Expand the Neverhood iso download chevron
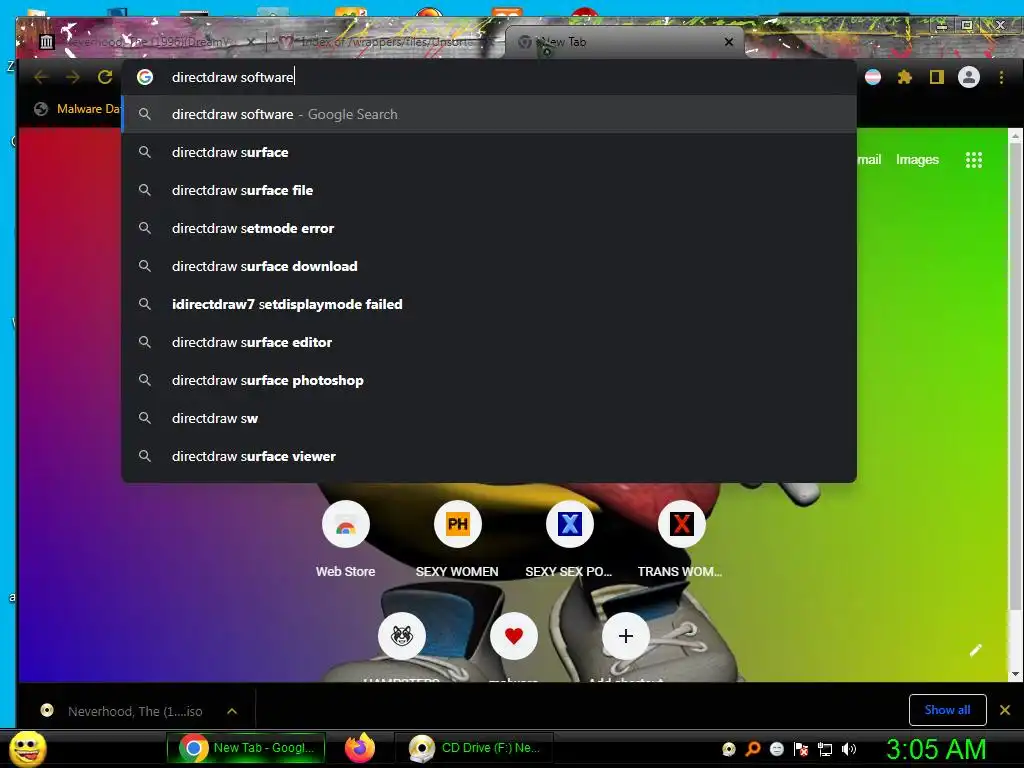 [x=232, y=711]
